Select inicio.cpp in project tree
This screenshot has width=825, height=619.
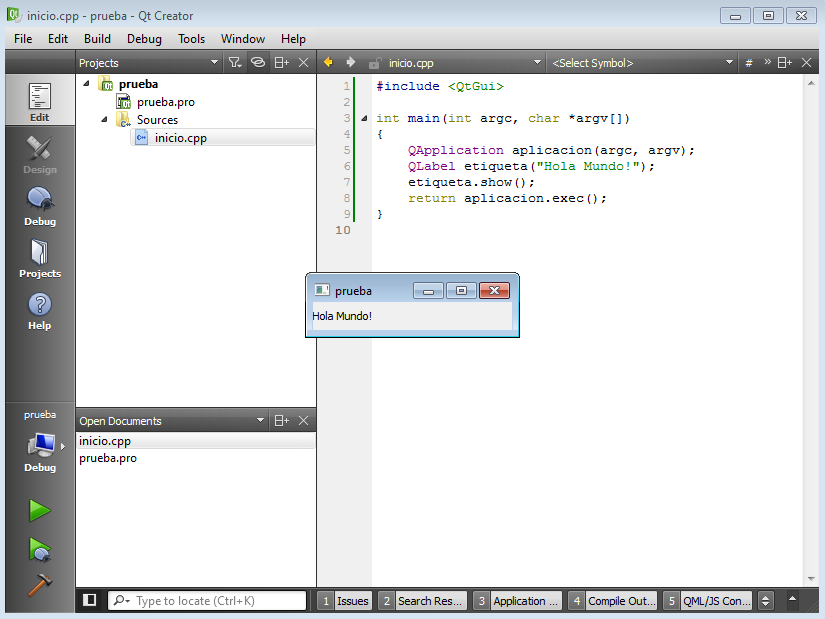tap(180, 138)
